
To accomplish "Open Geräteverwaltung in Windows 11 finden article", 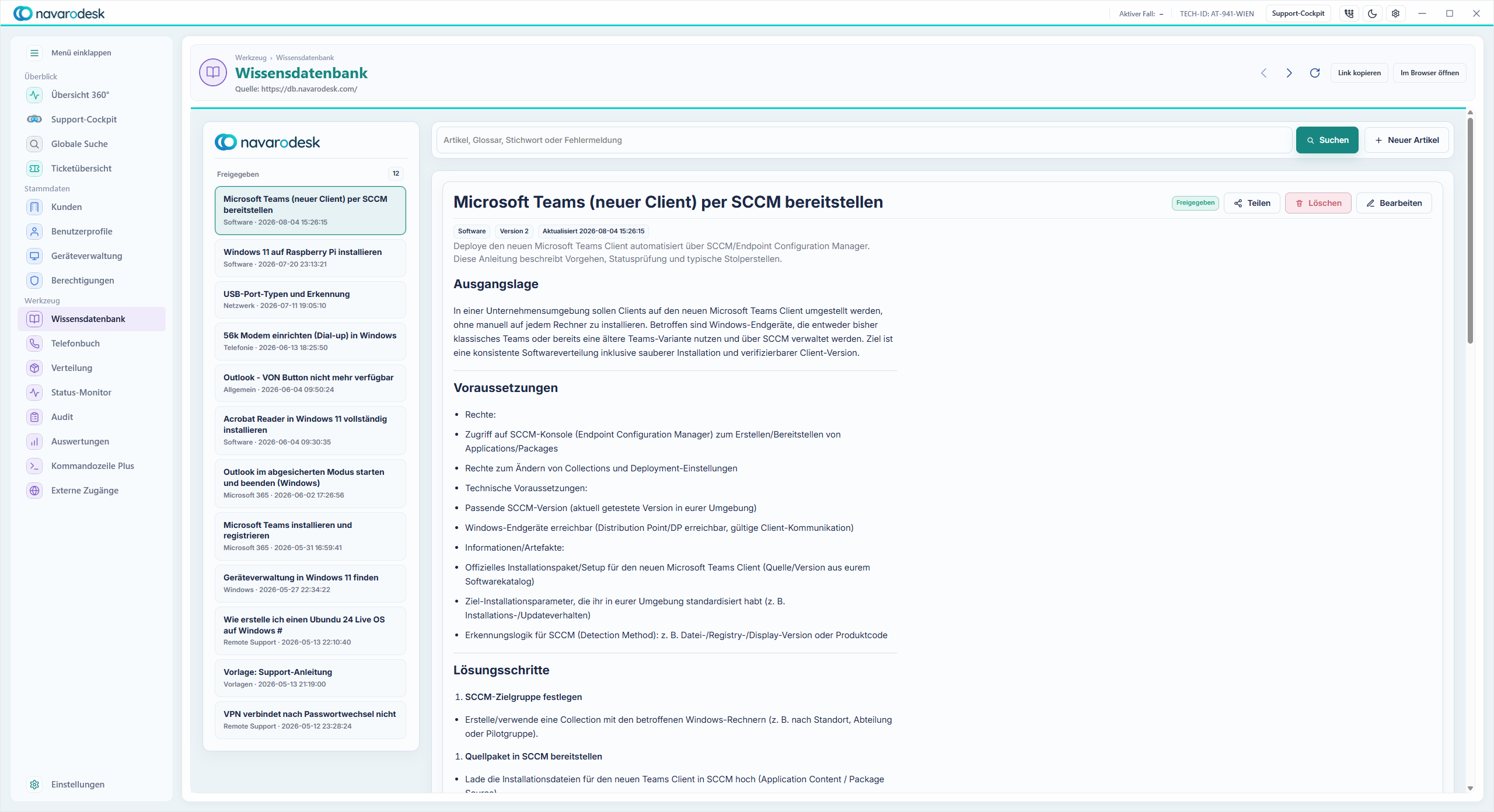I will point(310,583).
